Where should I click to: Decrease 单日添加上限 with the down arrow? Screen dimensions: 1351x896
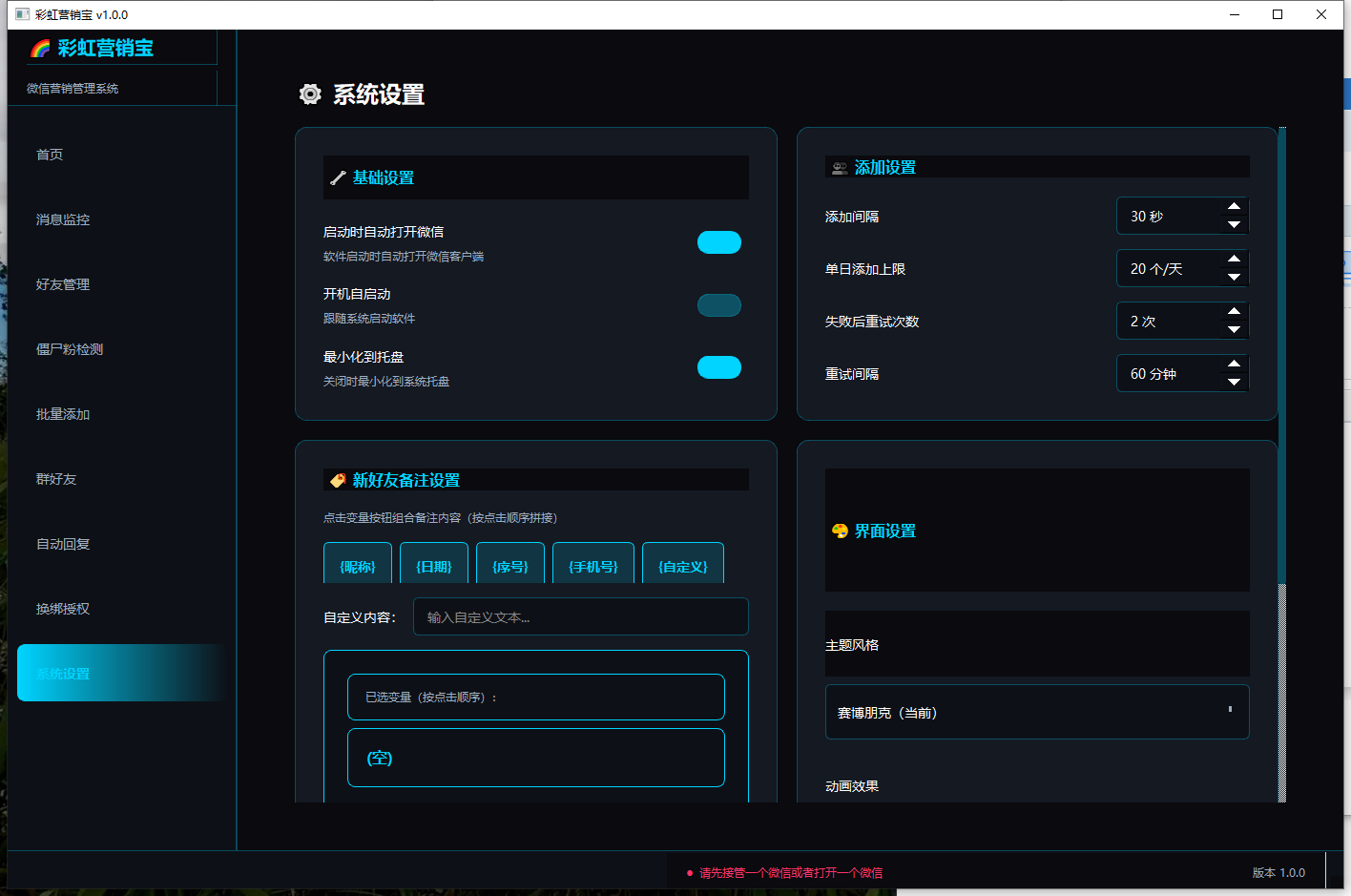(1234, 278)
